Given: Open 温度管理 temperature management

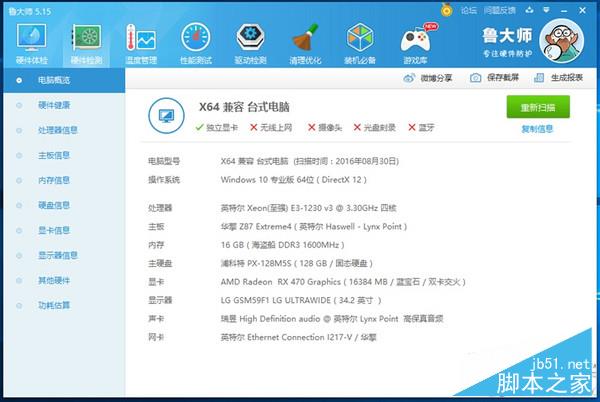Looking at the screenshot, I should 141,44.
